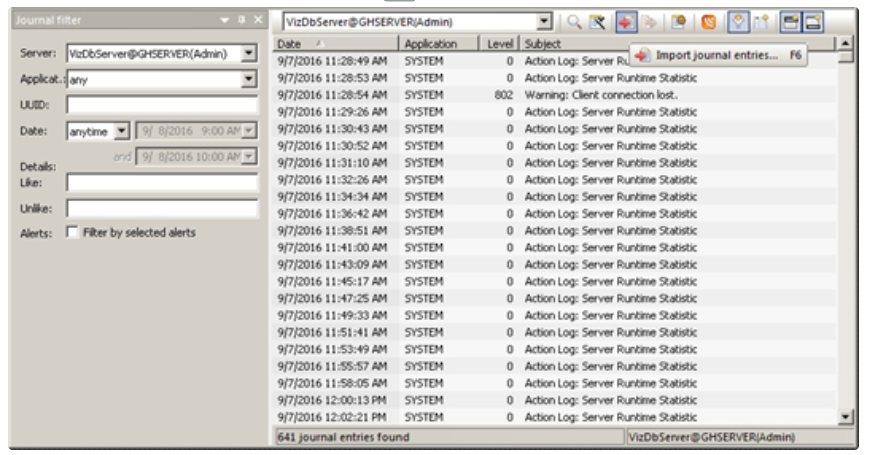The height and width of the screenshot is (455, 883).
Task: Select the entry dated 9/7/2016 11:53:49 AM
Action: tap(555, 349)
